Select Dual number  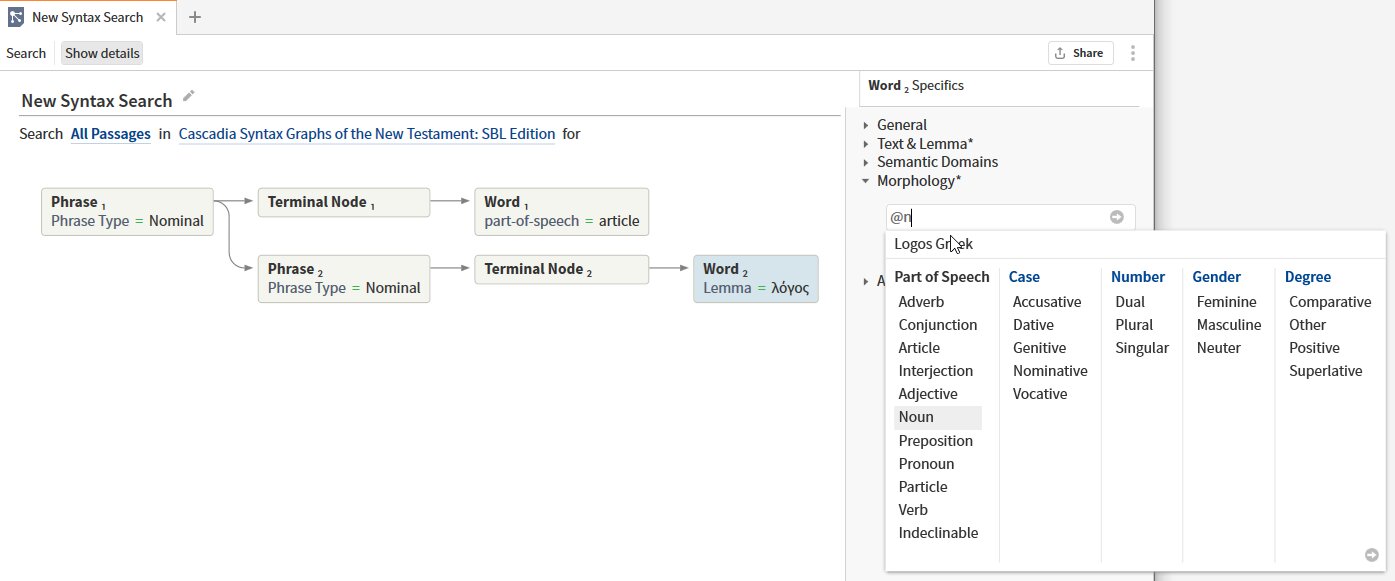point(1130,302)
